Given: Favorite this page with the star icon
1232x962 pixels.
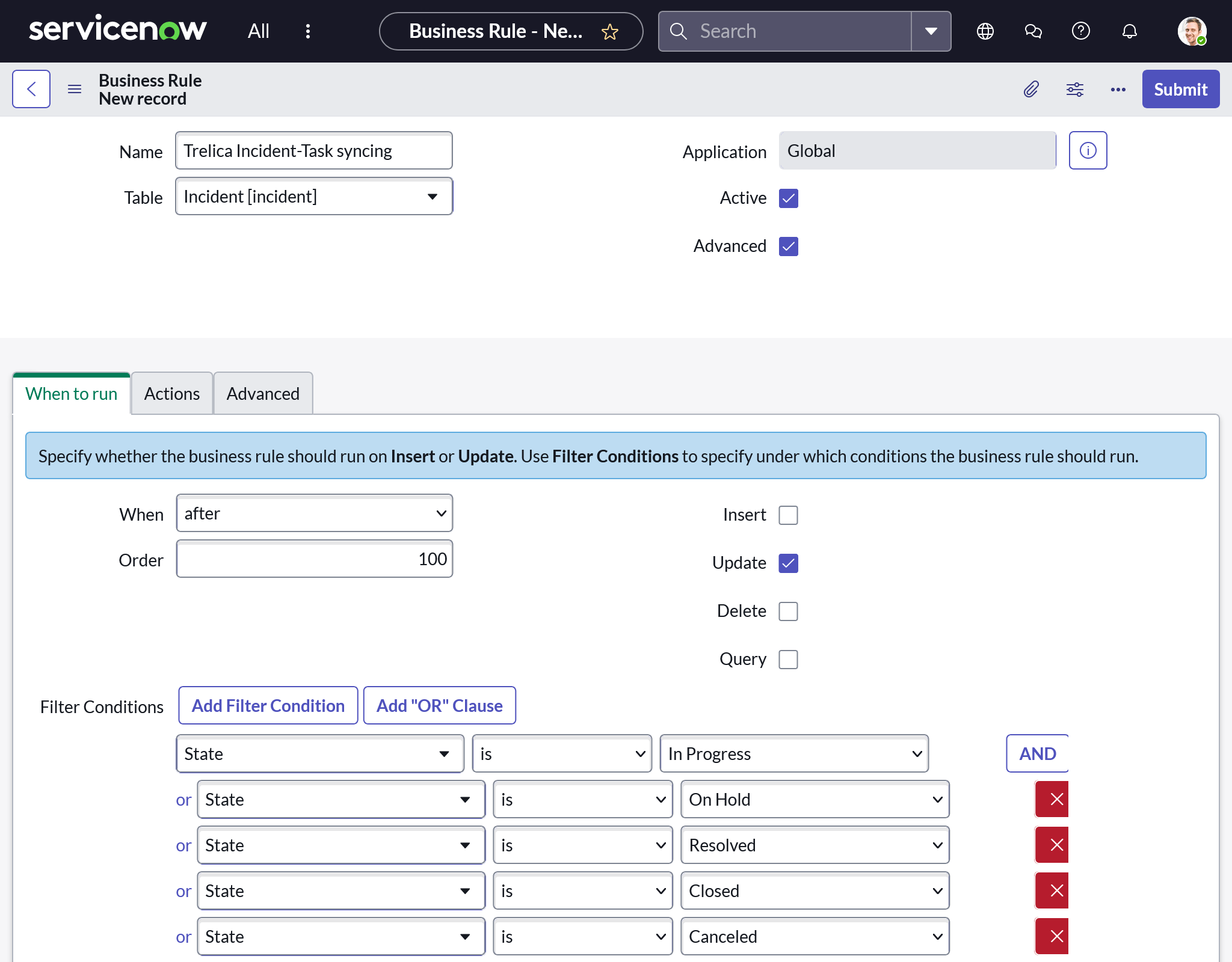Looking at the screenshot, I should 610,31.
